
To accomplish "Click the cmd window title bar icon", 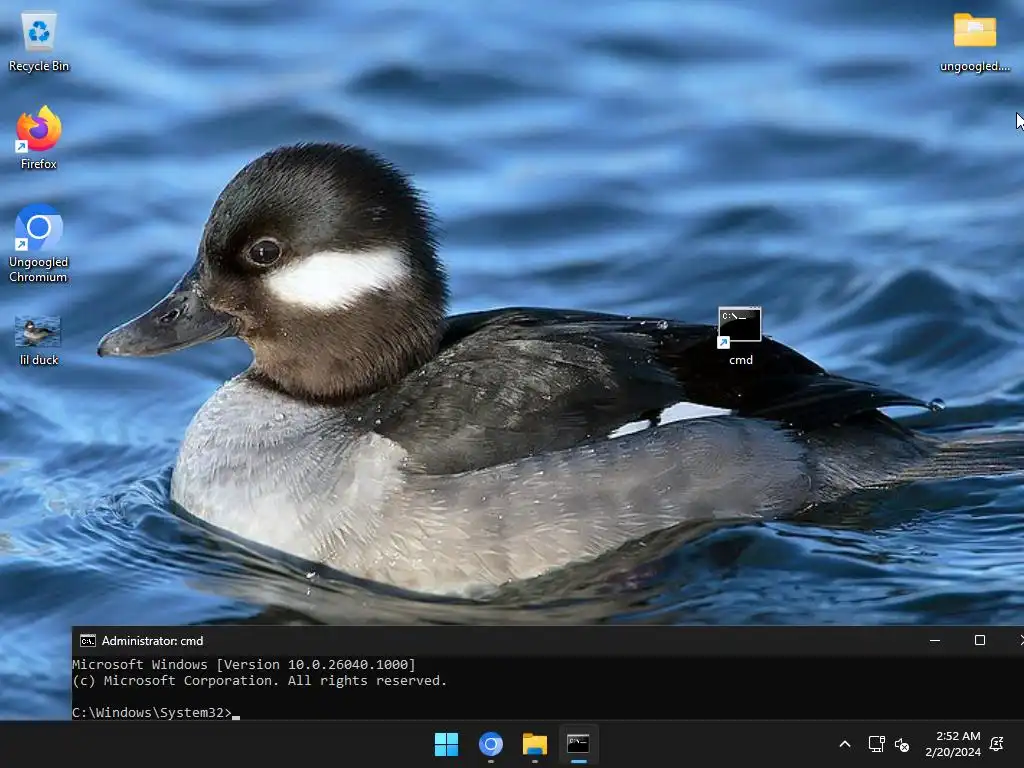I will [88, 641].
